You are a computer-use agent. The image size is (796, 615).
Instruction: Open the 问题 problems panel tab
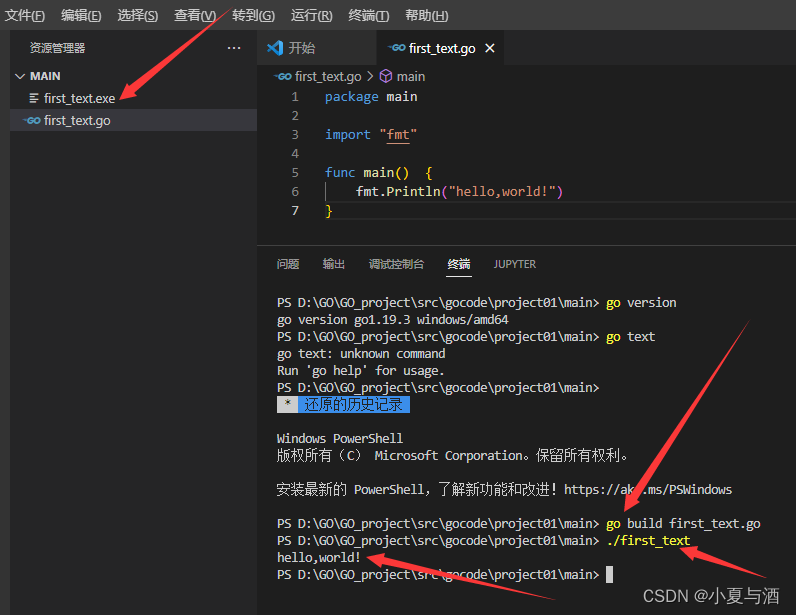(x=288, y=264)
